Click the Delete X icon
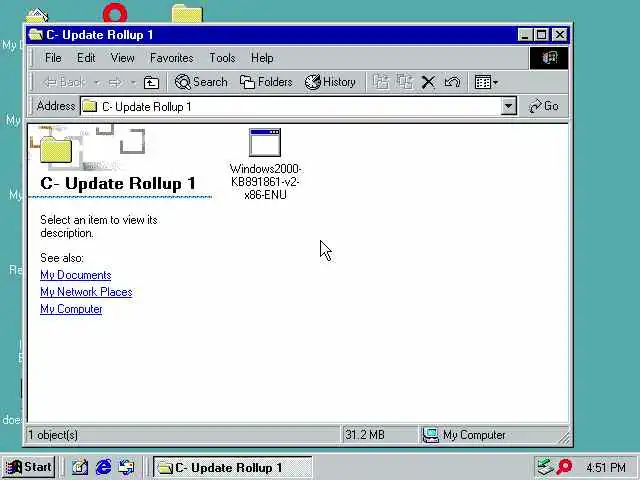Viewport: 640px width, 480px height. coord(428,82)
